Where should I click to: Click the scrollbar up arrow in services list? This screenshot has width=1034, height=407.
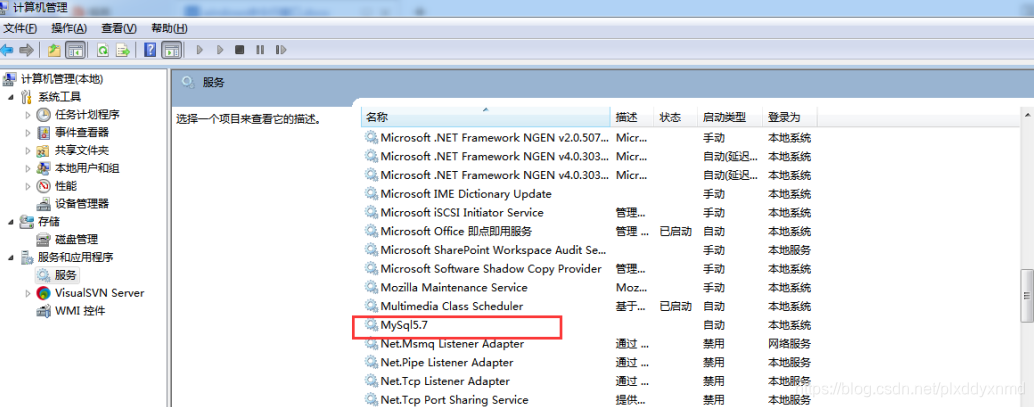tap(1027, 115)
